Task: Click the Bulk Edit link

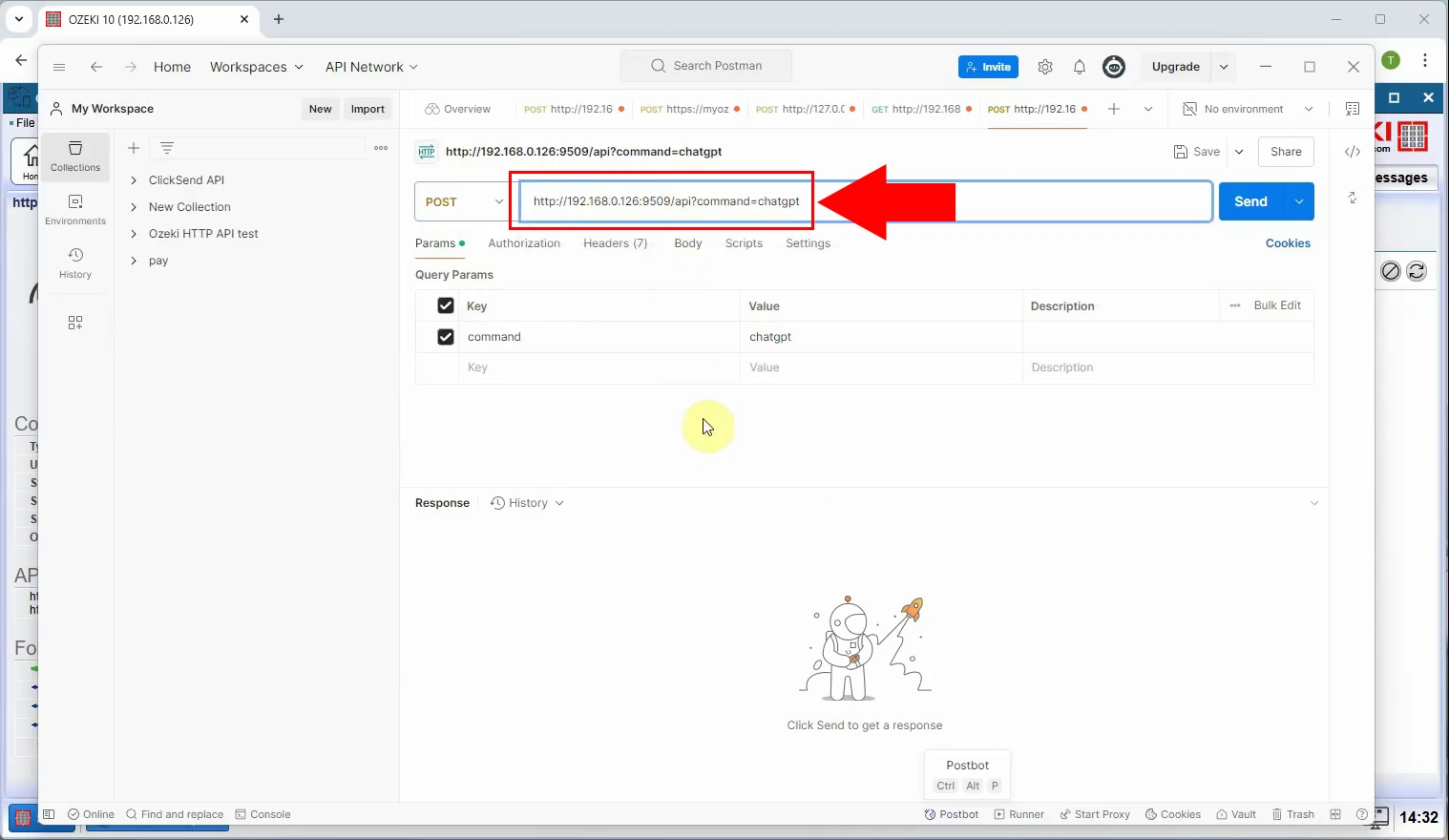Action: 1277,305
